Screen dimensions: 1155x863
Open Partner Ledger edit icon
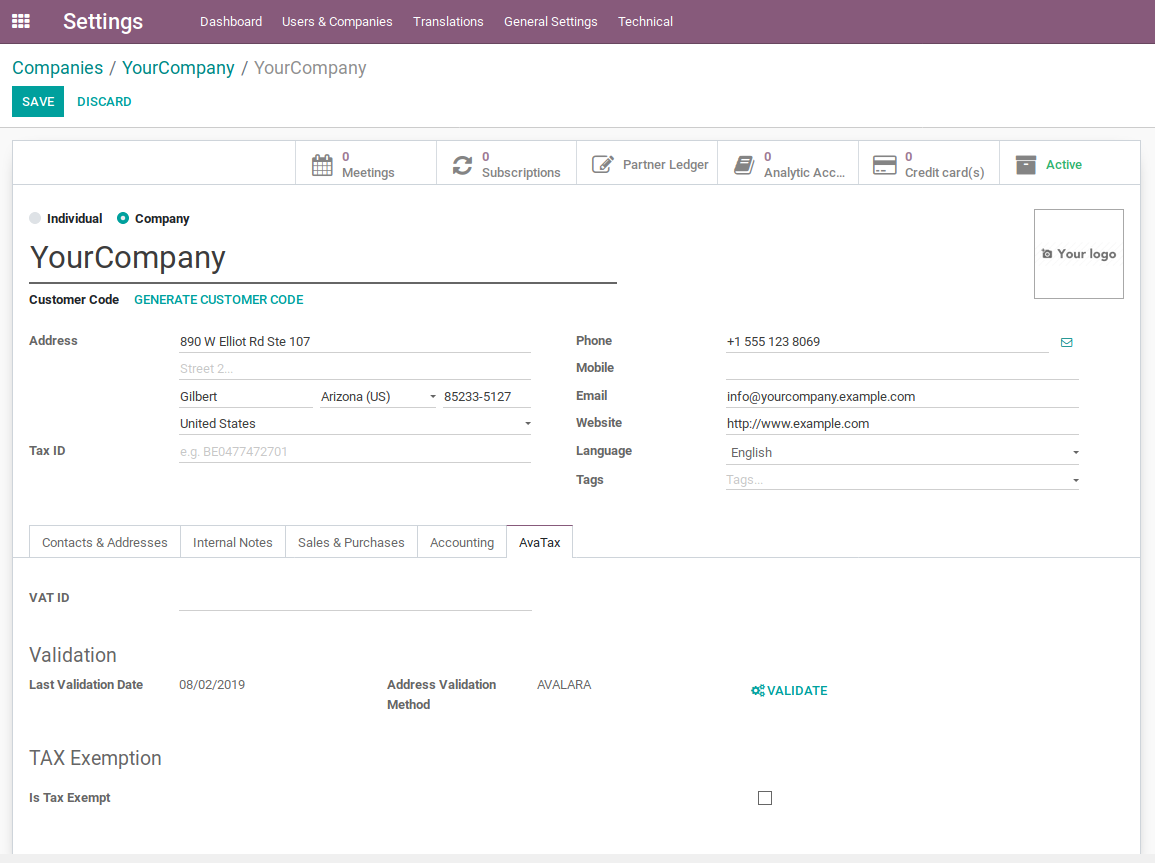coord(602,165)
